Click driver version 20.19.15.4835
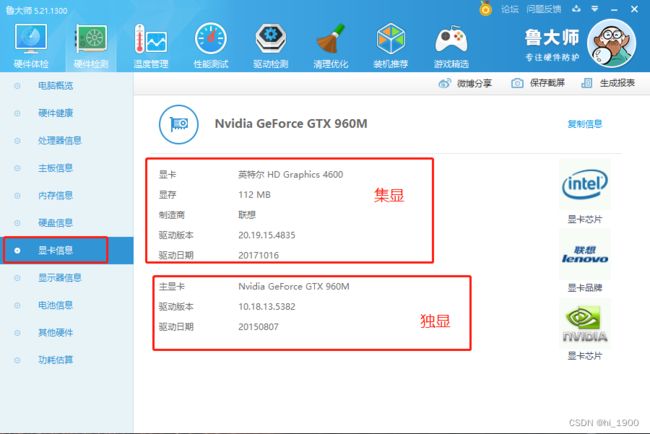This screenshot has height=434, width=650. [267, 235]
